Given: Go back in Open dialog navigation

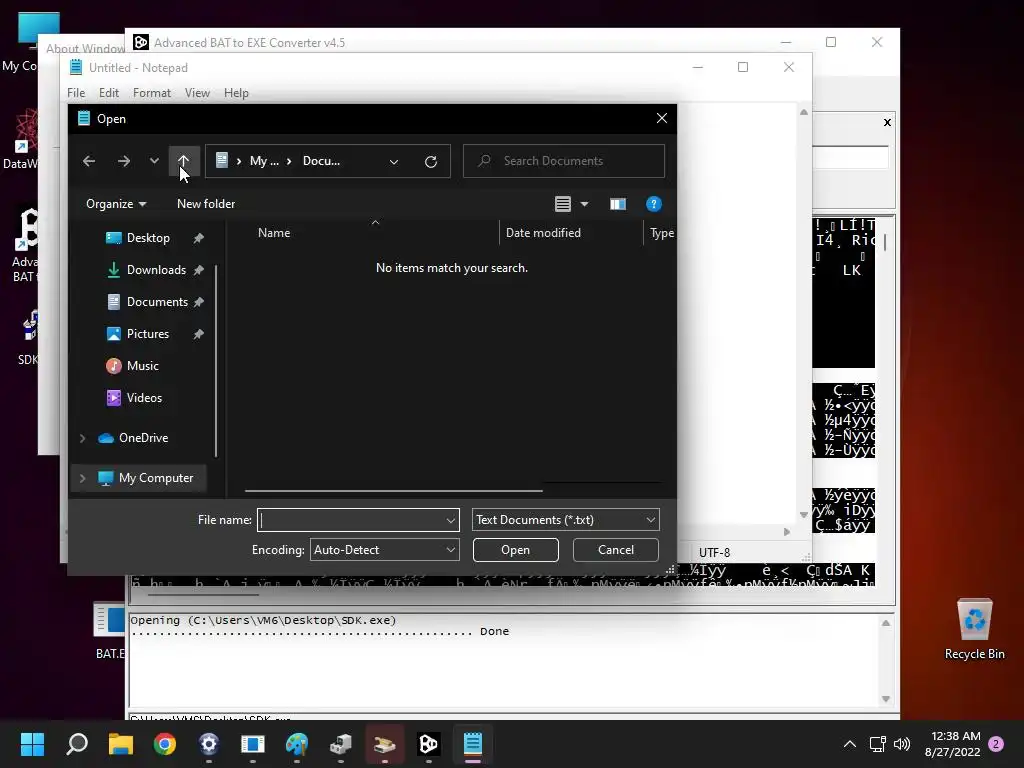Looking at the screenshot, I should (89, 161).
